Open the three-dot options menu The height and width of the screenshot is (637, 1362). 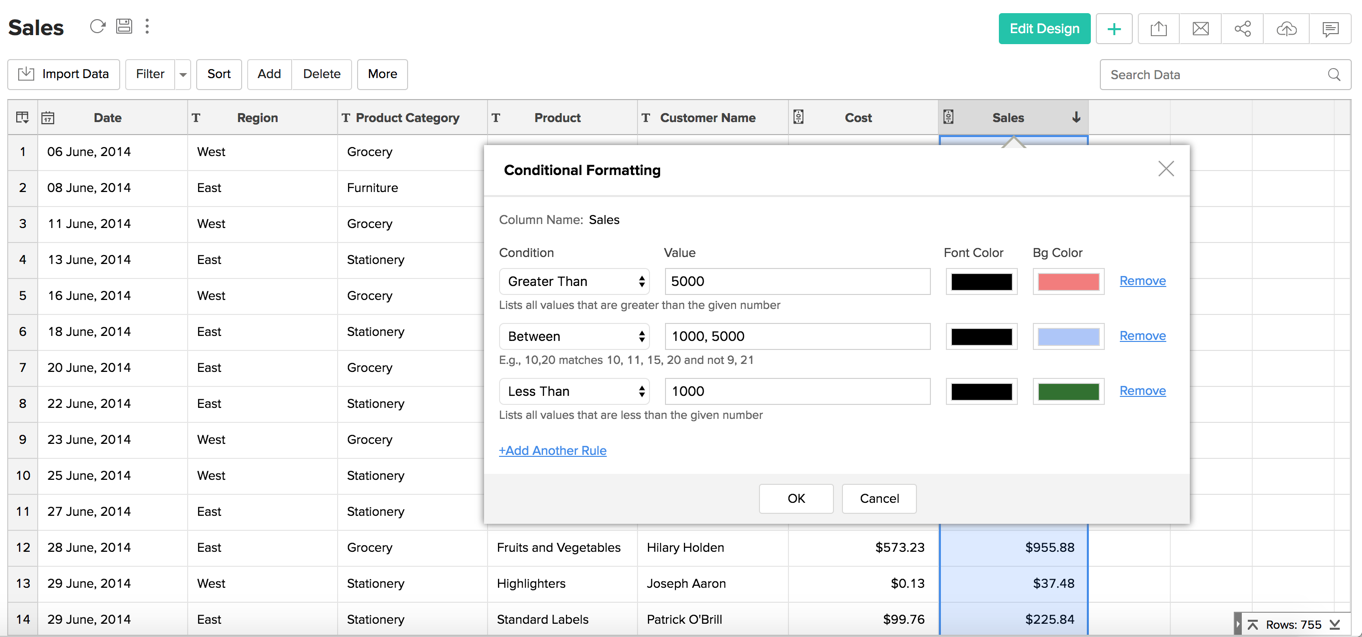(147, 27)
